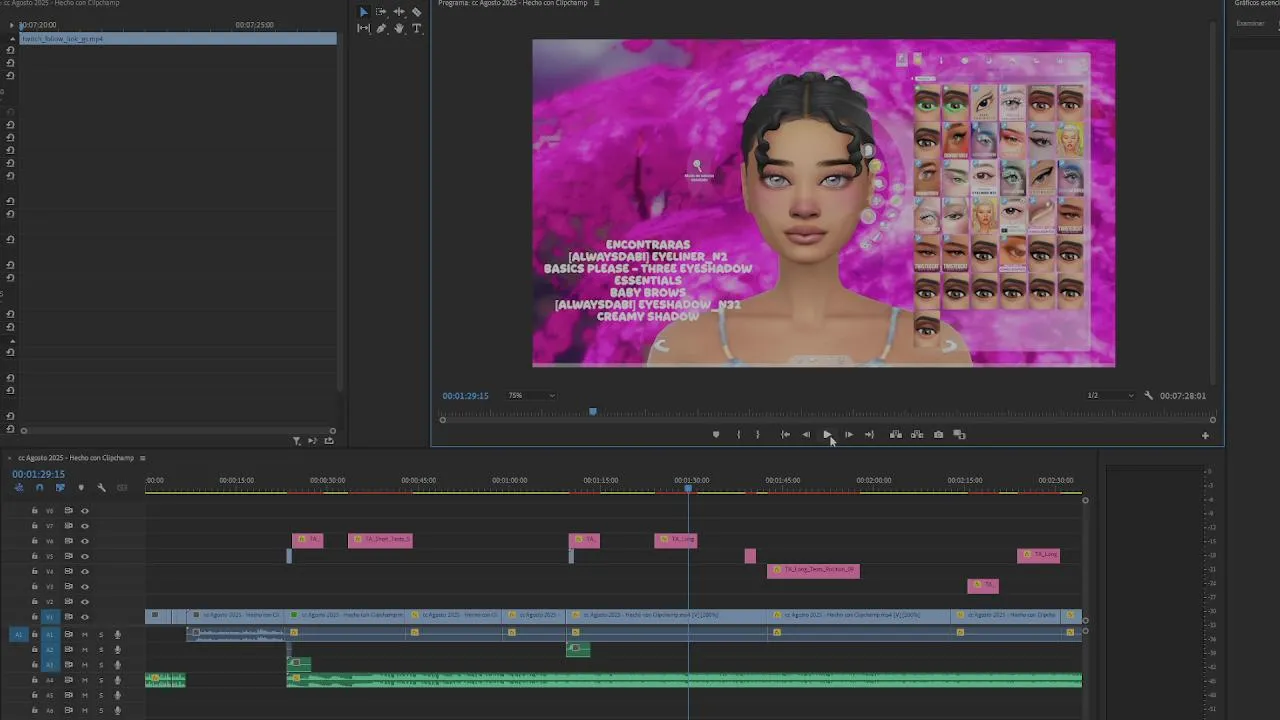Click the Extract button
Viewport: 1280px width, 720px height.
[916, 434]
